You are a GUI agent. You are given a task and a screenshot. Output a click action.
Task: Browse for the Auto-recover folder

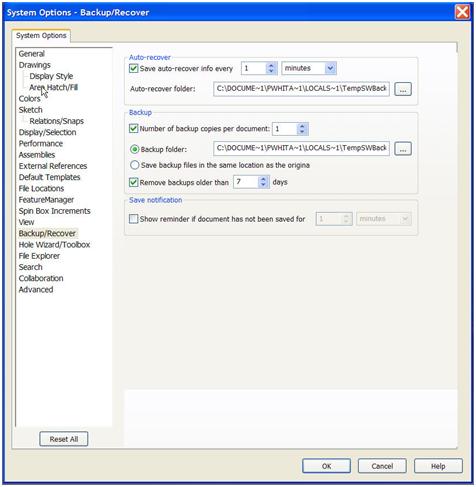pyautogui.click(x=403, y=89)
